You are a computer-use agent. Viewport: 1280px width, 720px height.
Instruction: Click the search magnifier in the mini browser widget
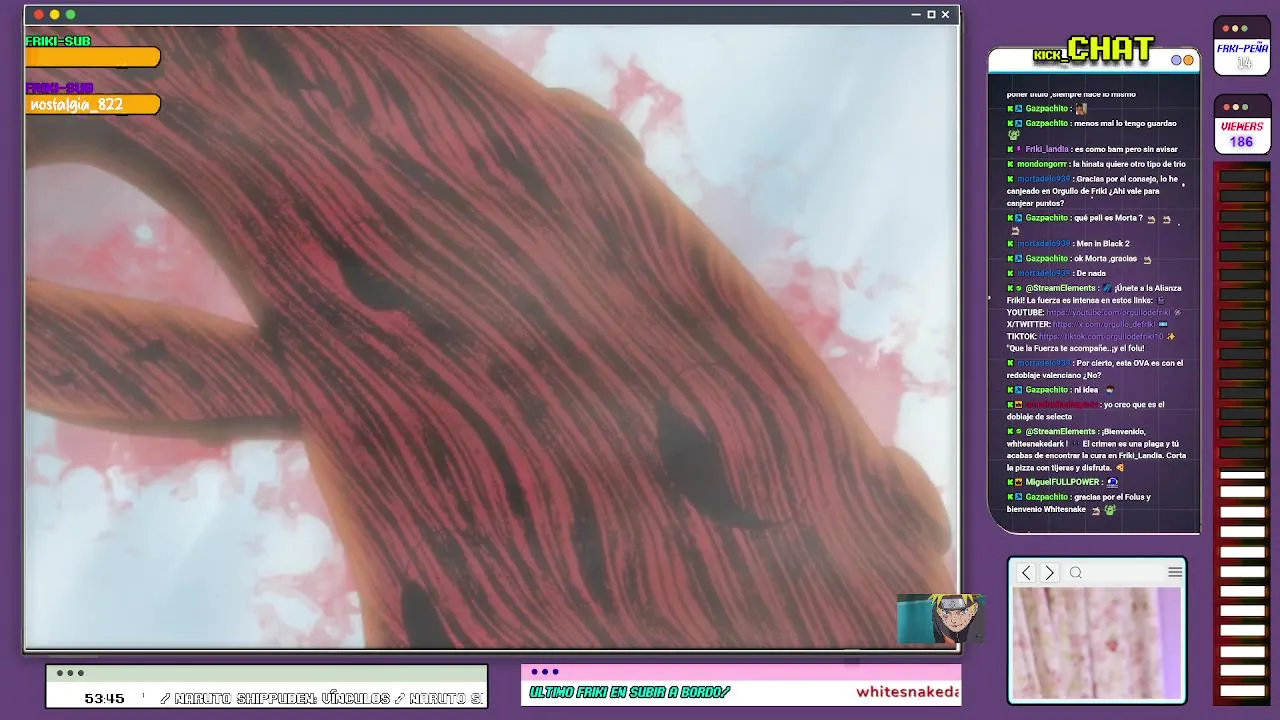tap(1076, 573)
